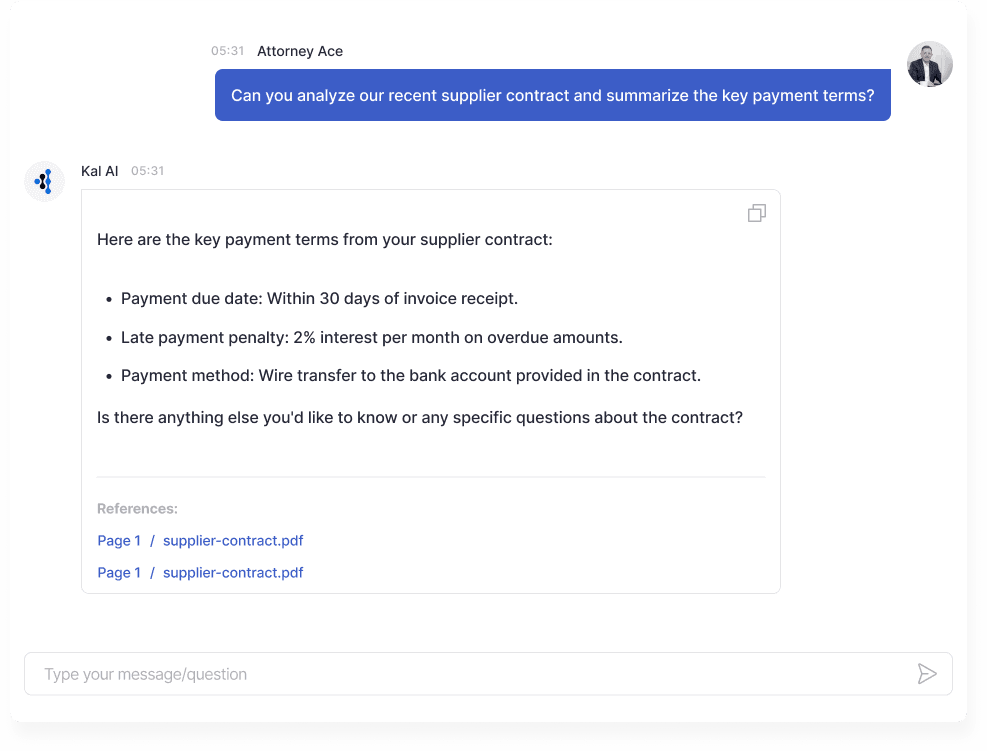Click the Kal AI sender name

coord(99,171)
